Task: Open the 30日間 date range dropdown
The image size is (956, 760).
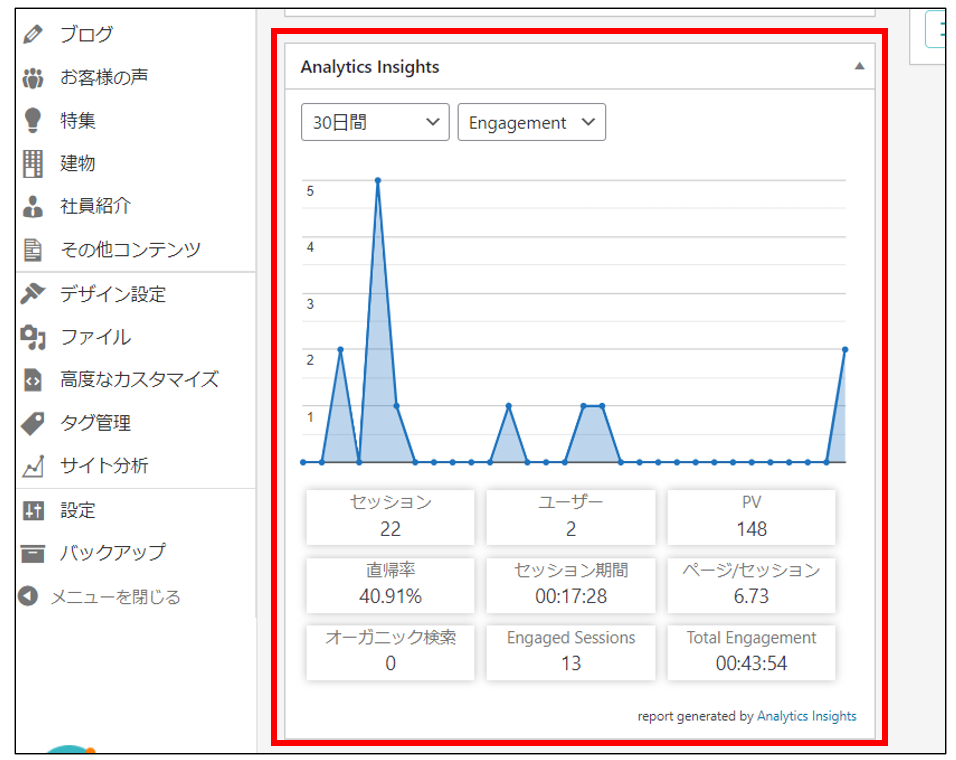Action: pos(374,122)
